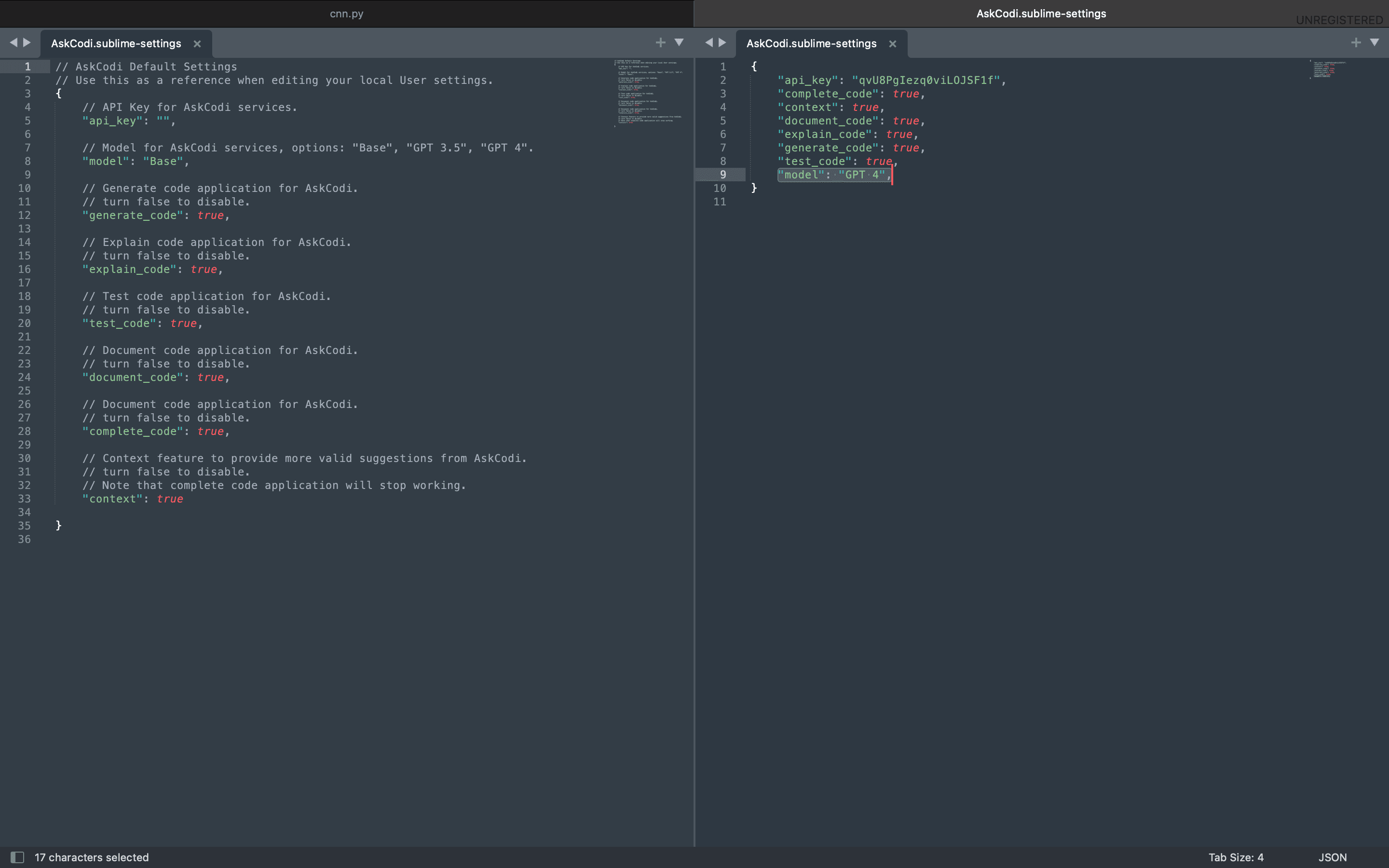Add a new tab in left pane

pos(661,42)
